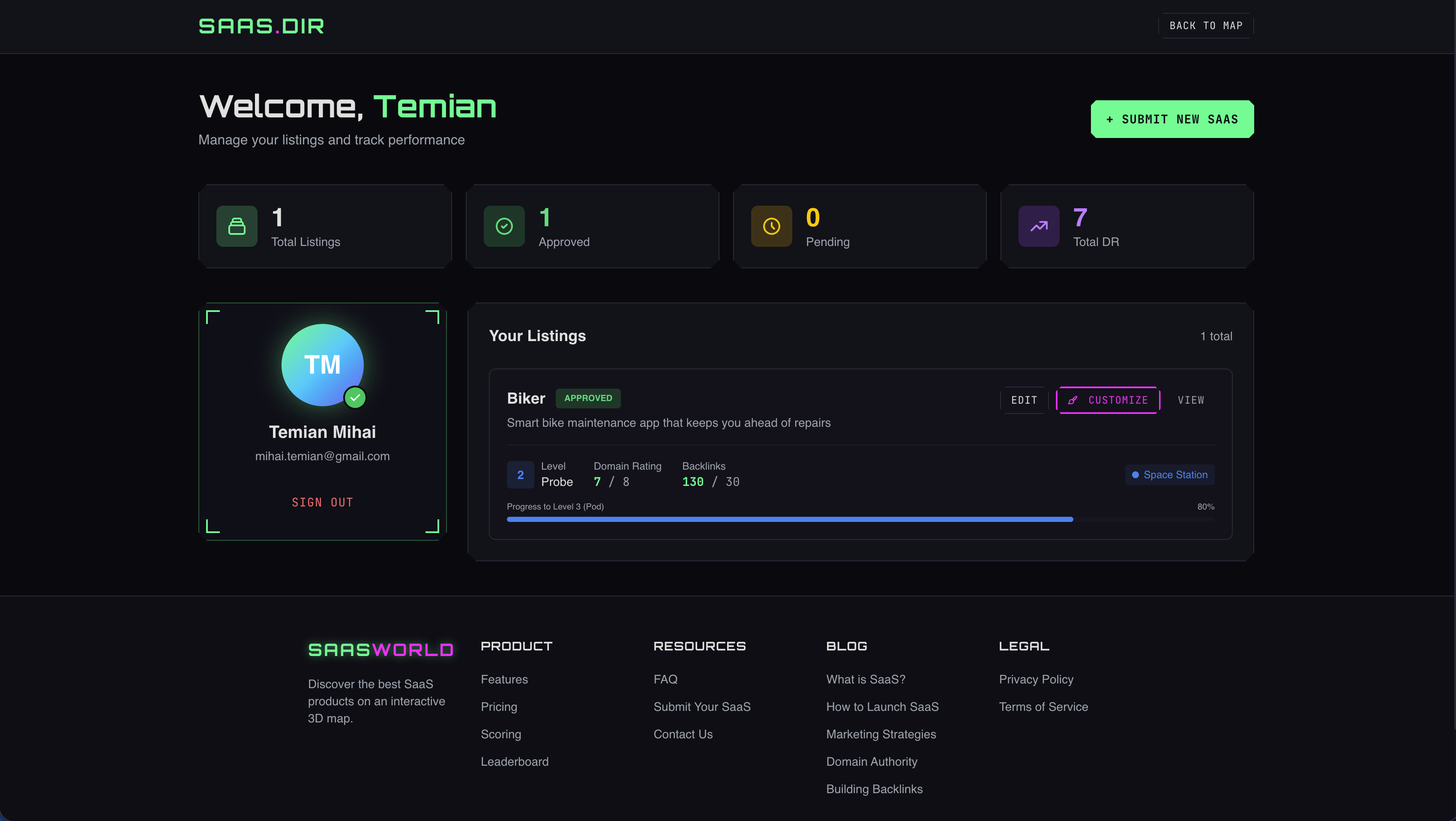Click the Approved checkmark circle icon
1456x821 pixels.
point(504,226)
